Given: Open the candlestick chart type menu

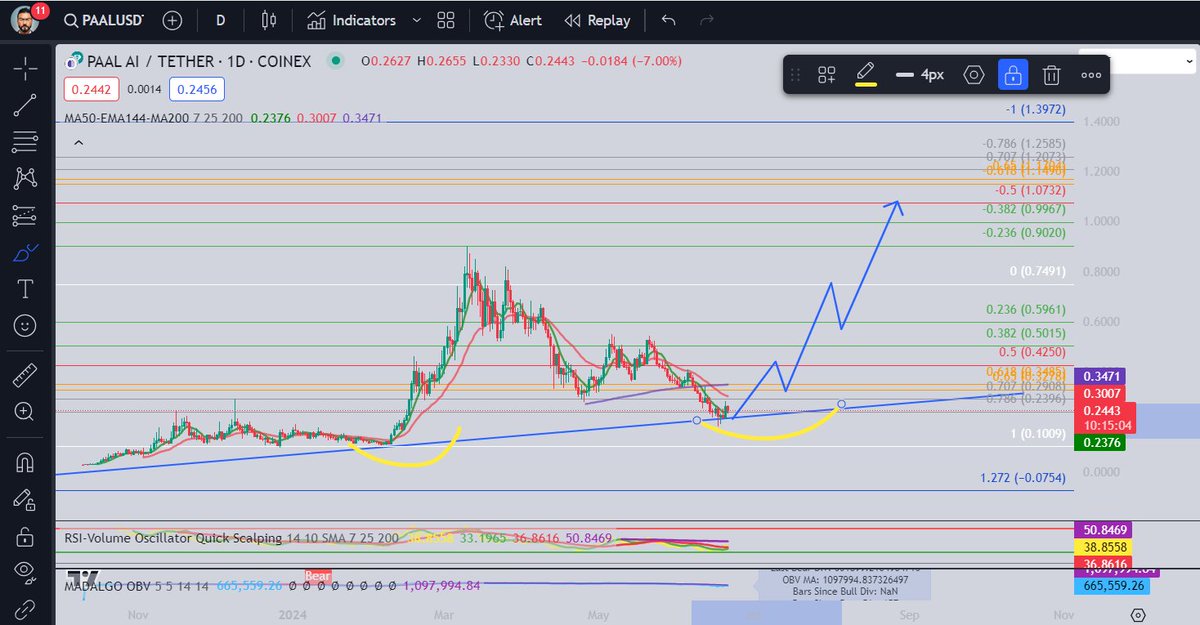Looking at the screenshot, I should coord(268,20).
